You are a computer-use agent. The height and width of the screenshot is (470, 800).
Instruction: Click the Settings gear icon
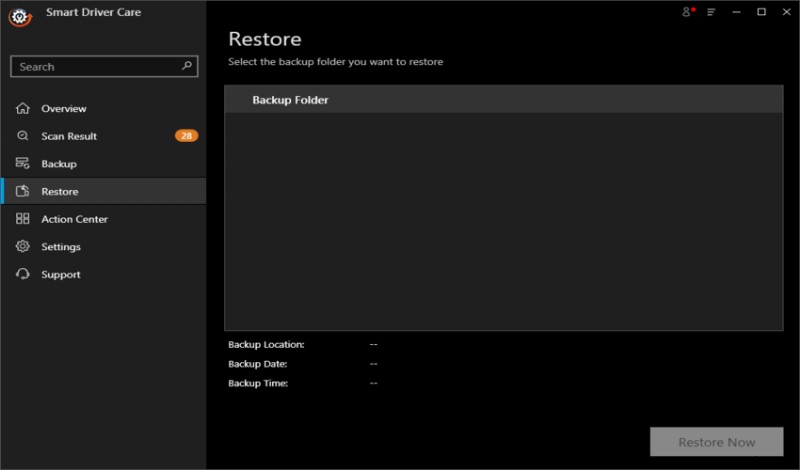point(22,246)
